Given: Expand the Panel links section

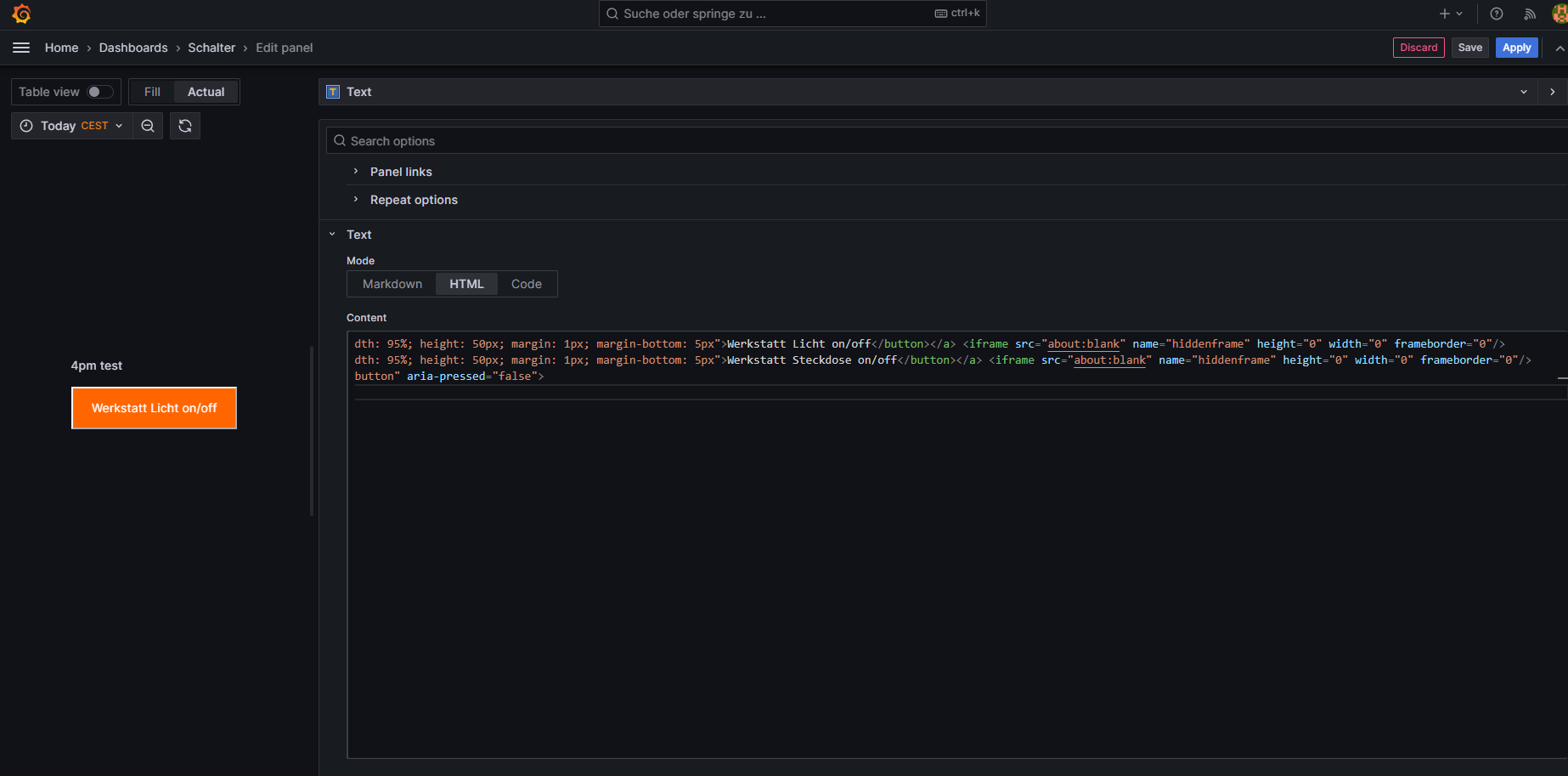Looking at the screenshot, I should click(401, 172).
